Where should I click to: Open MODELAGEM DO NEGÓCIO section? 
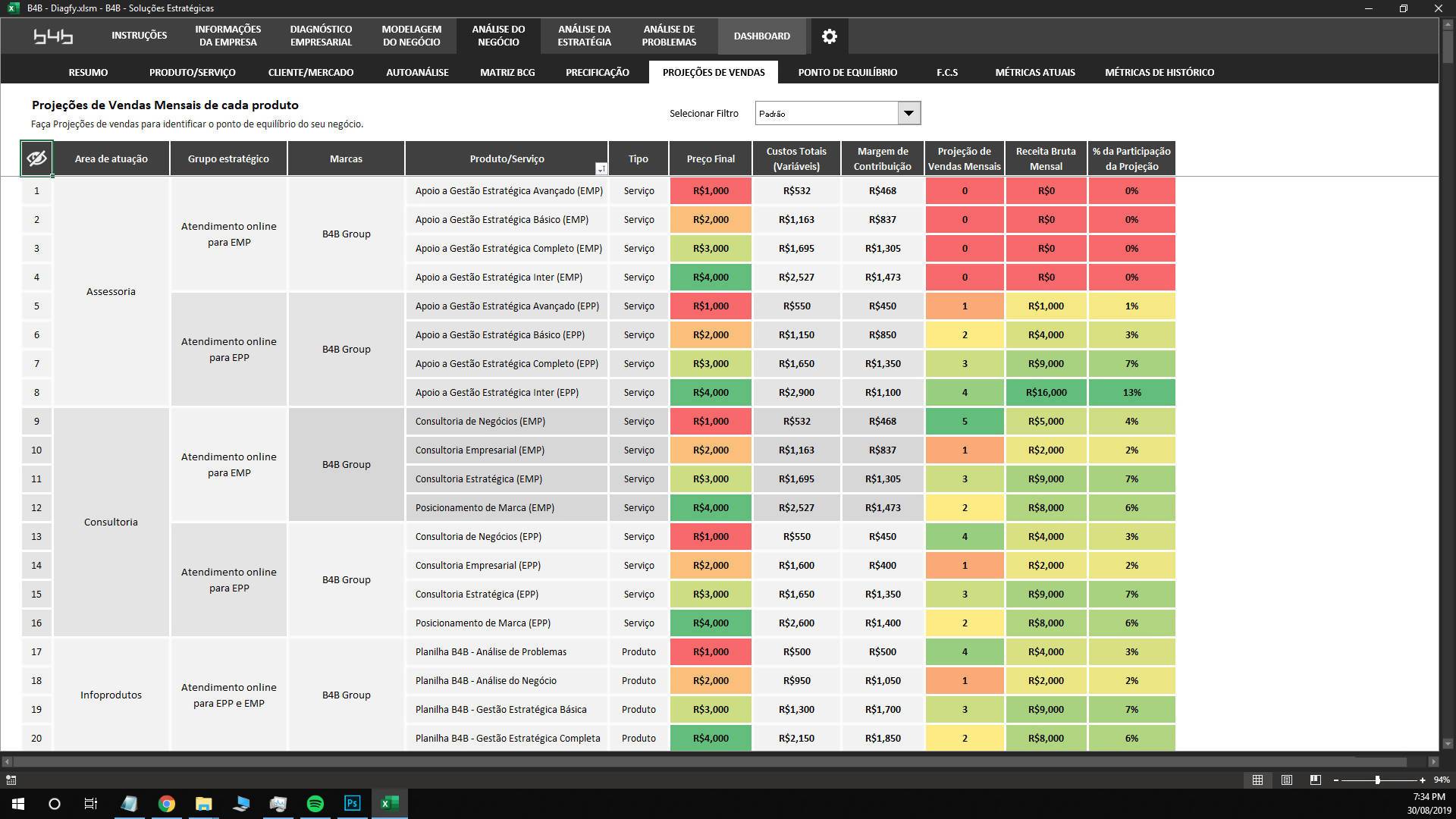click(411, 36)
